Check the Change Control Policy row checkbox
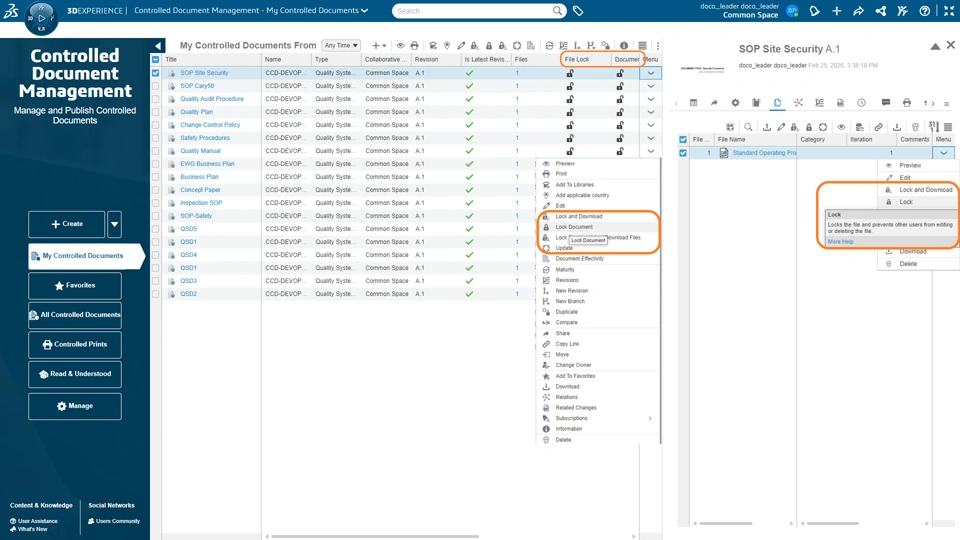This screenshot has width=960, height=540. pos(156,125)
